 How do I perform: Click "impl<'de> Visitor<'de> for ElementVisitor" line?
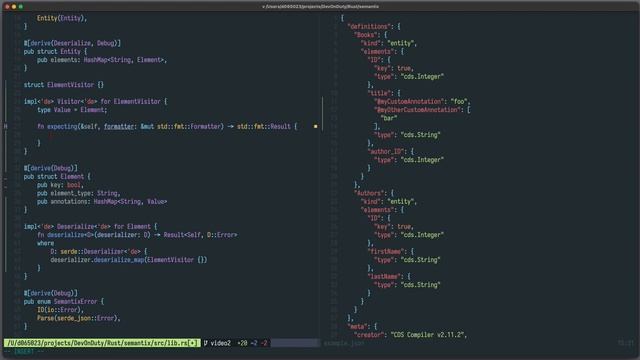point(95,102)
